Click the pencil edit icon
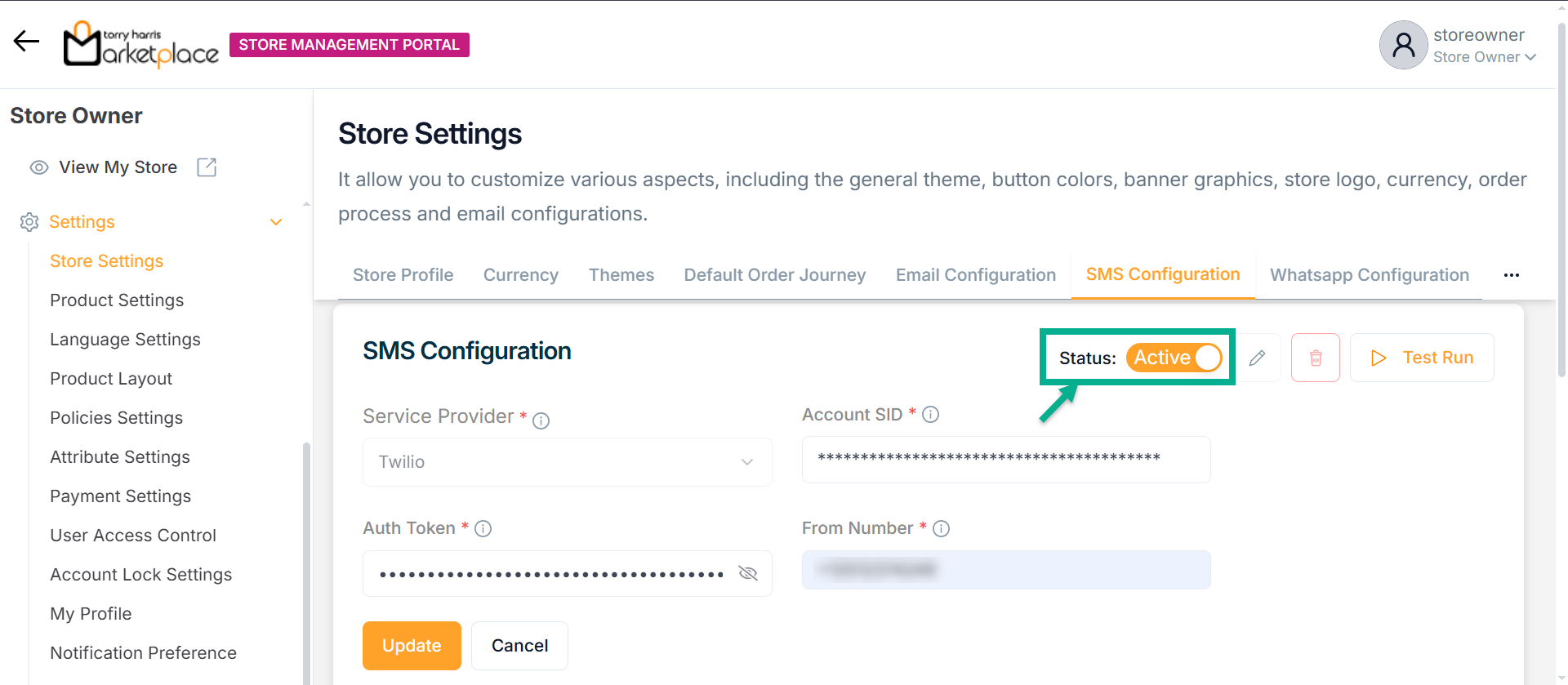 [1258, 358]
